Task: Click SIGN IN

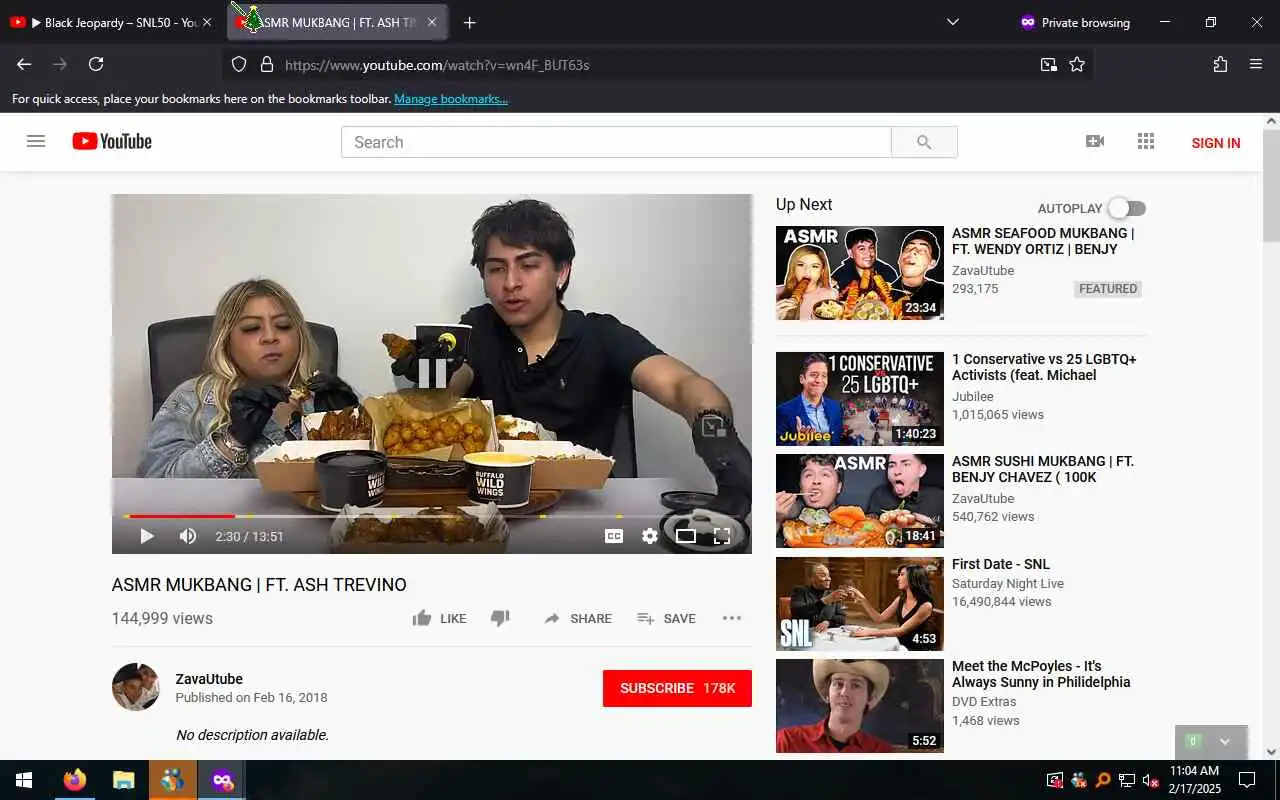Action: [1216, 143]
